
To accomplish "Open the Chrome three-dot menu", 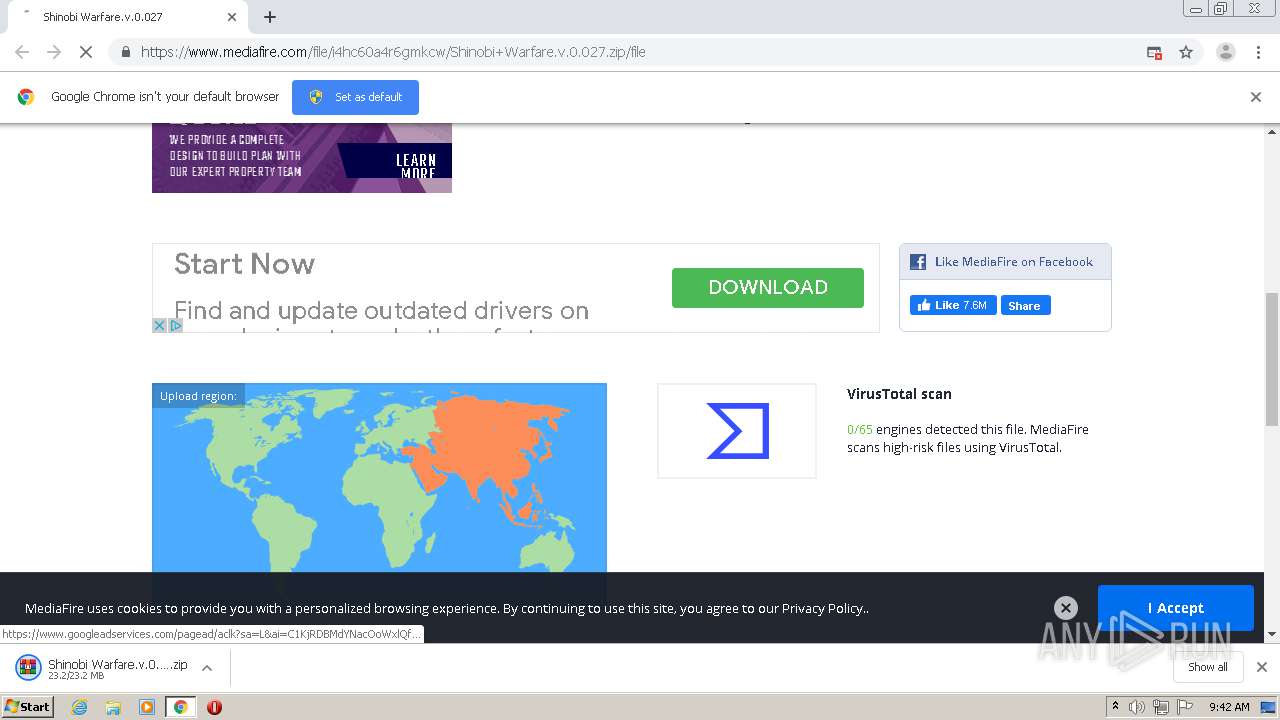I will 1258,52.
